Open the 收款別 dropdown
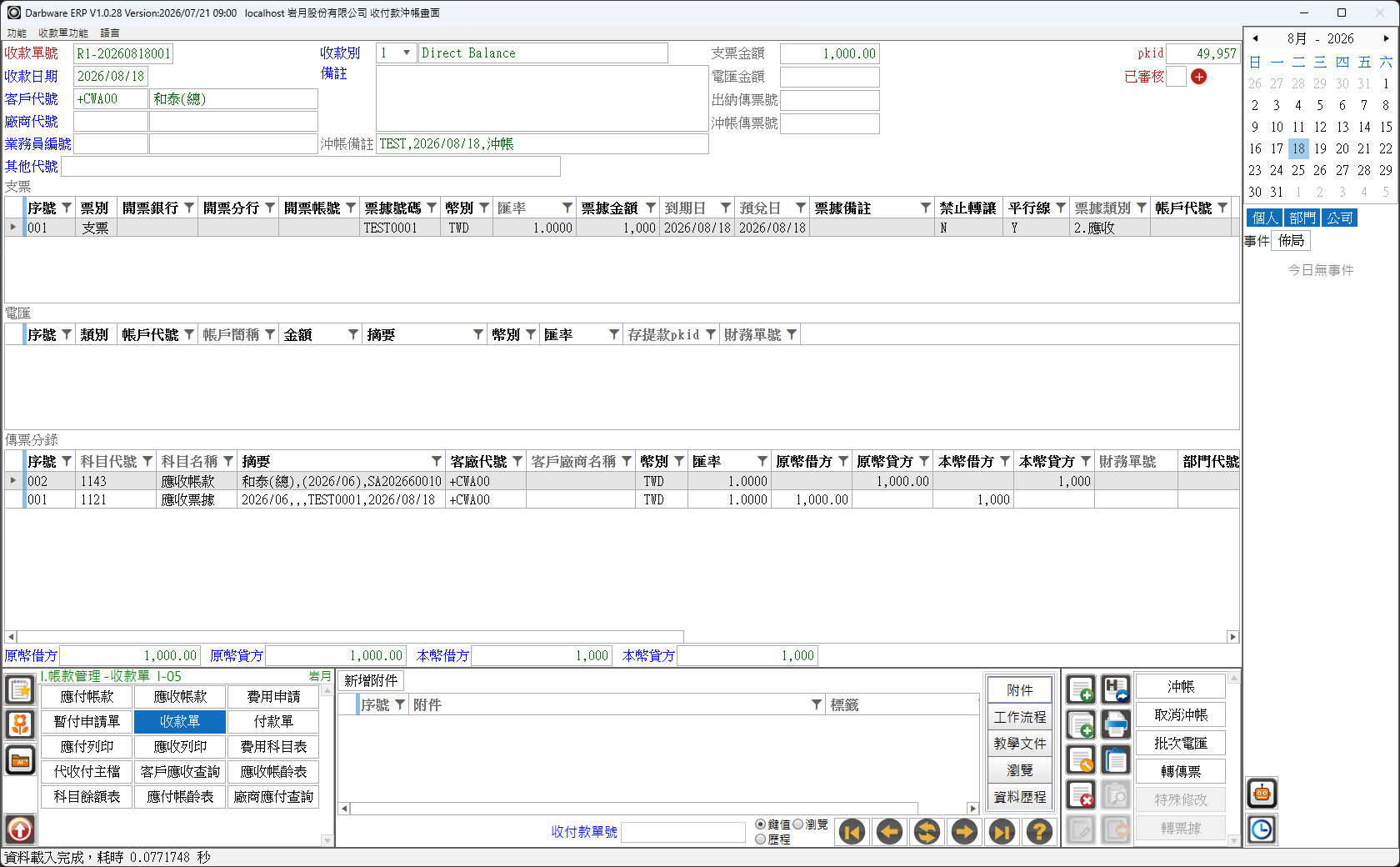The image size is (1400, 867). pos(407,53)
